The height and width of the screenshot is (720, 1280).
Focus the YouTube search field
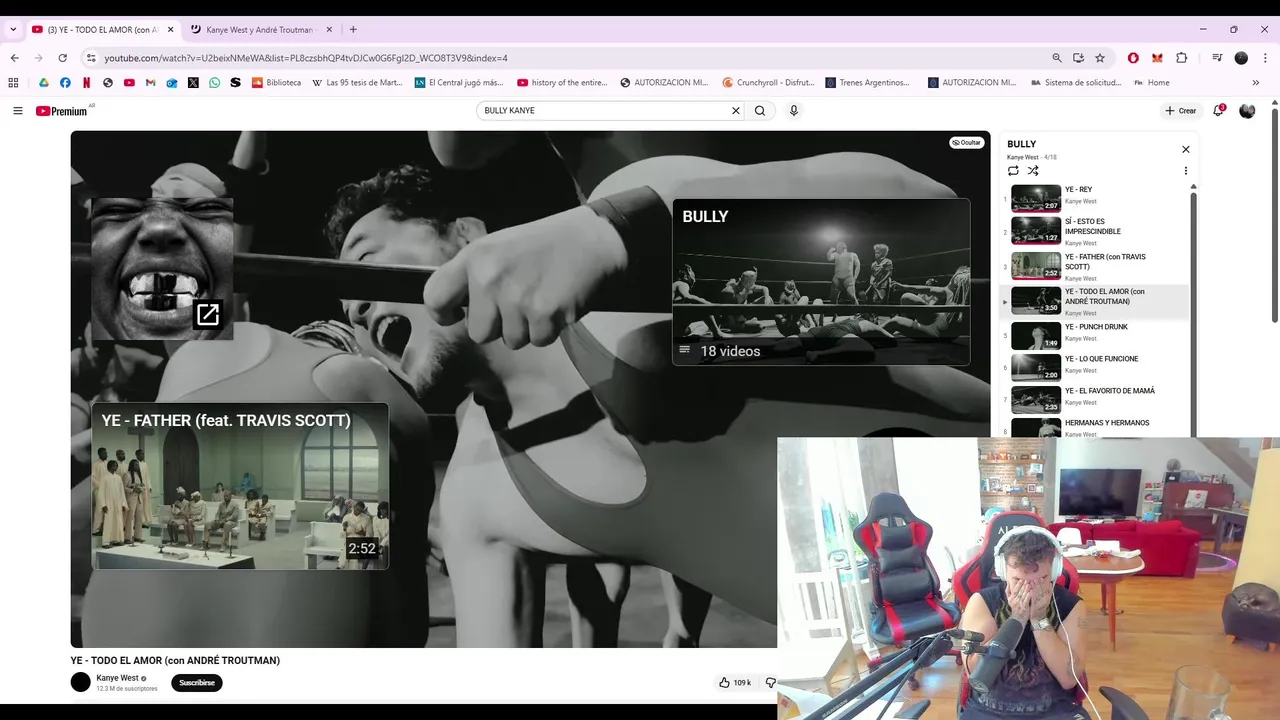605,111
